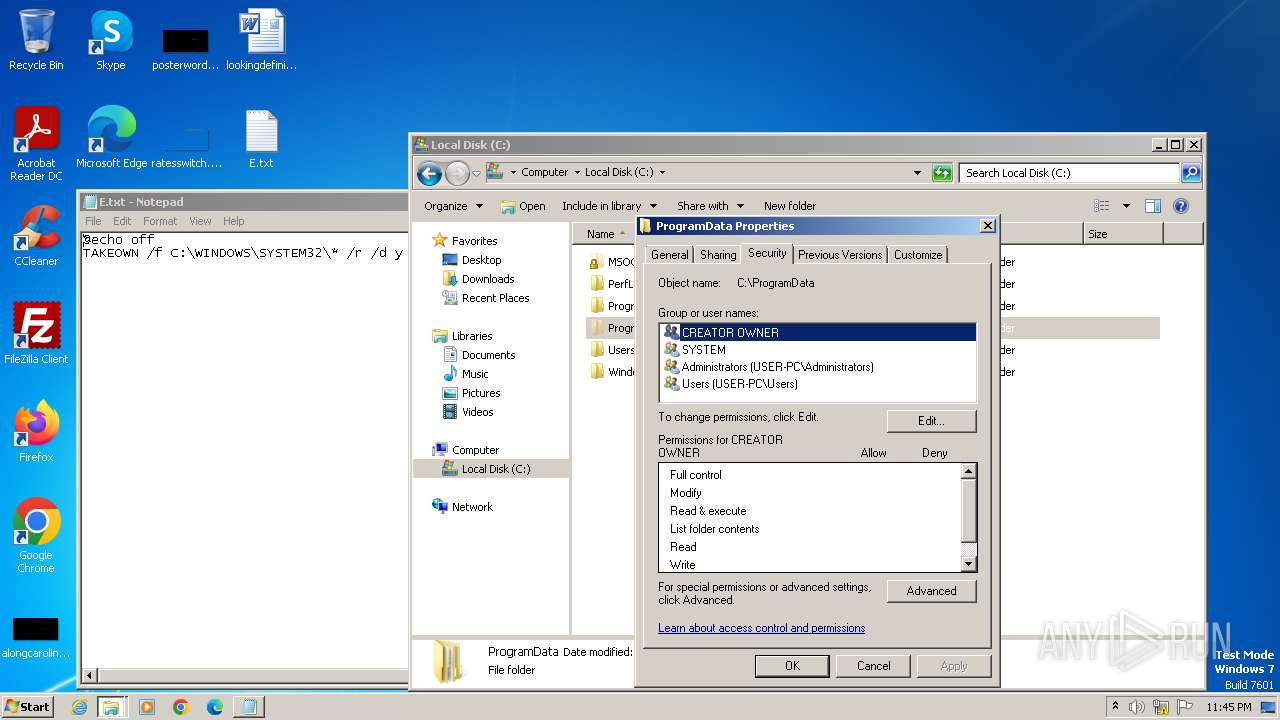Click OK in ProgramData Properties
1280x720 pixels.
[x=792, y=666]
